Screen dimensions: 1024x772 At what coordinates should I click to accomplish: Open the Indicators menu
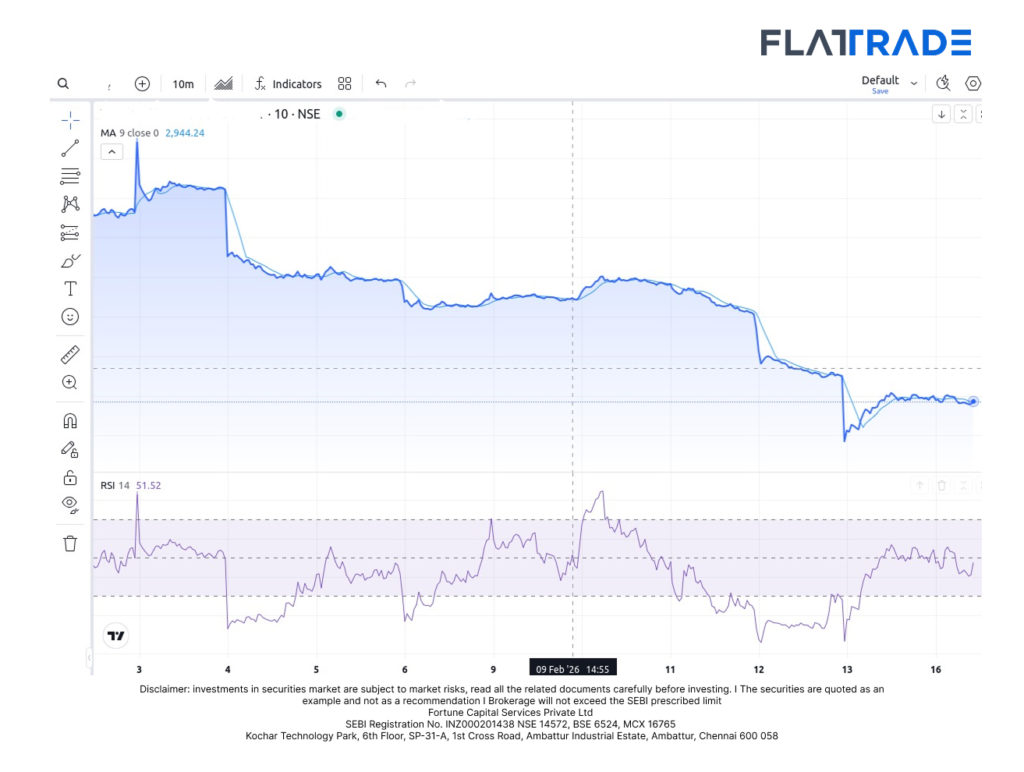[288, 84]
